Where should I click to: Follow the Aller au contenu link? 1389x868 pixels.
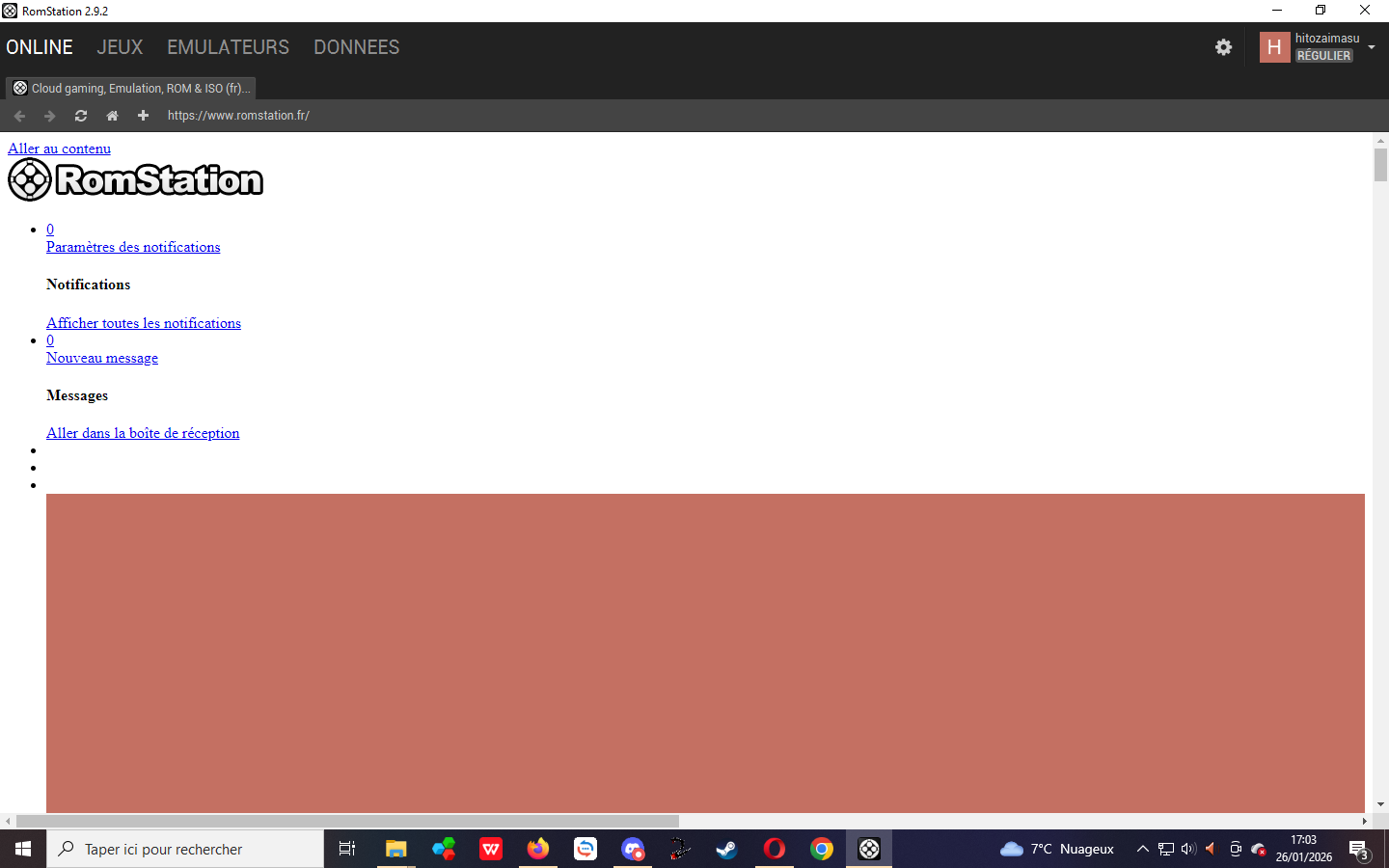pos(59,149)
